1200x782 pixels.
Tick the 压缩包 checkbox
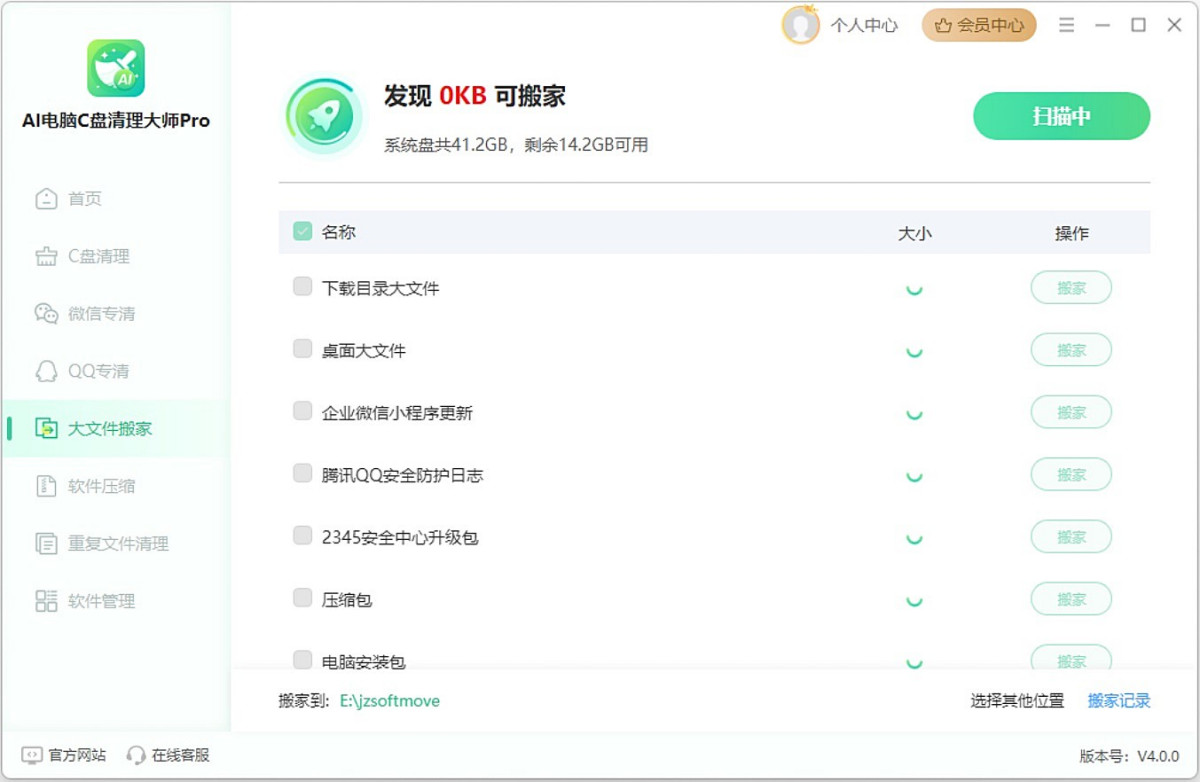click(x=302, y=598)
